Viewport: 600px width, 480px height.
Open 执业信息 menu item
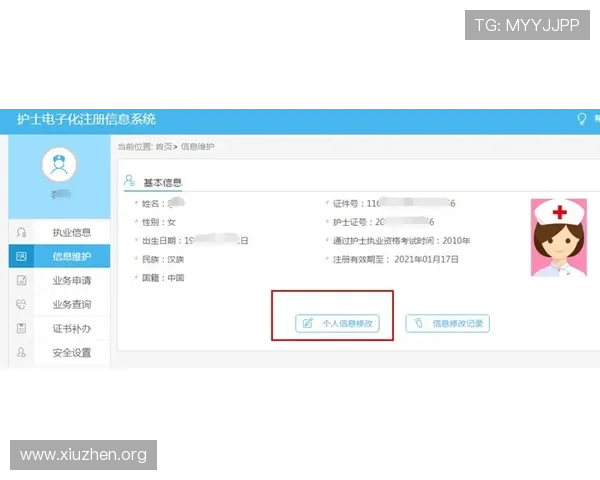point(72,232)
